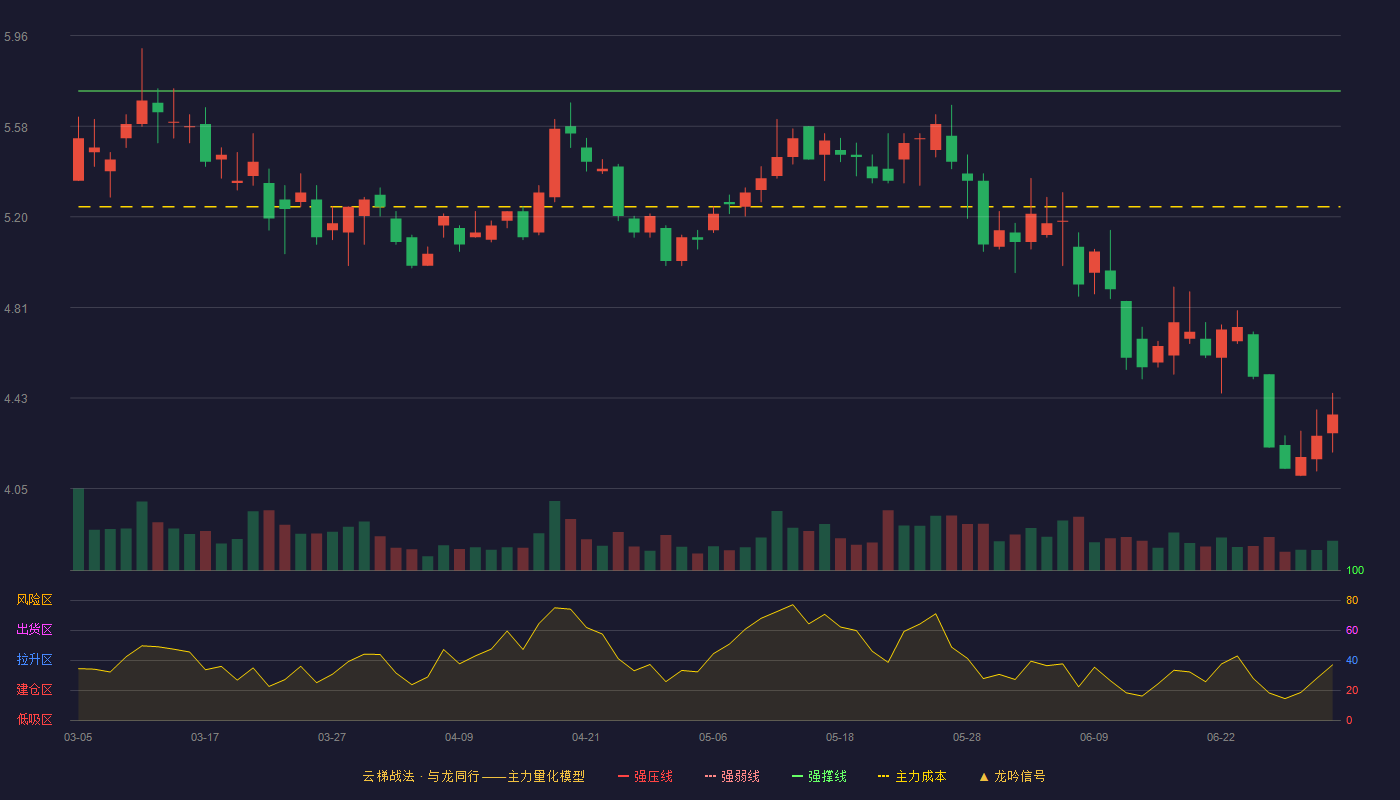
Task: Toggle the 强弱线 legend series
Action: coord(732,776)
